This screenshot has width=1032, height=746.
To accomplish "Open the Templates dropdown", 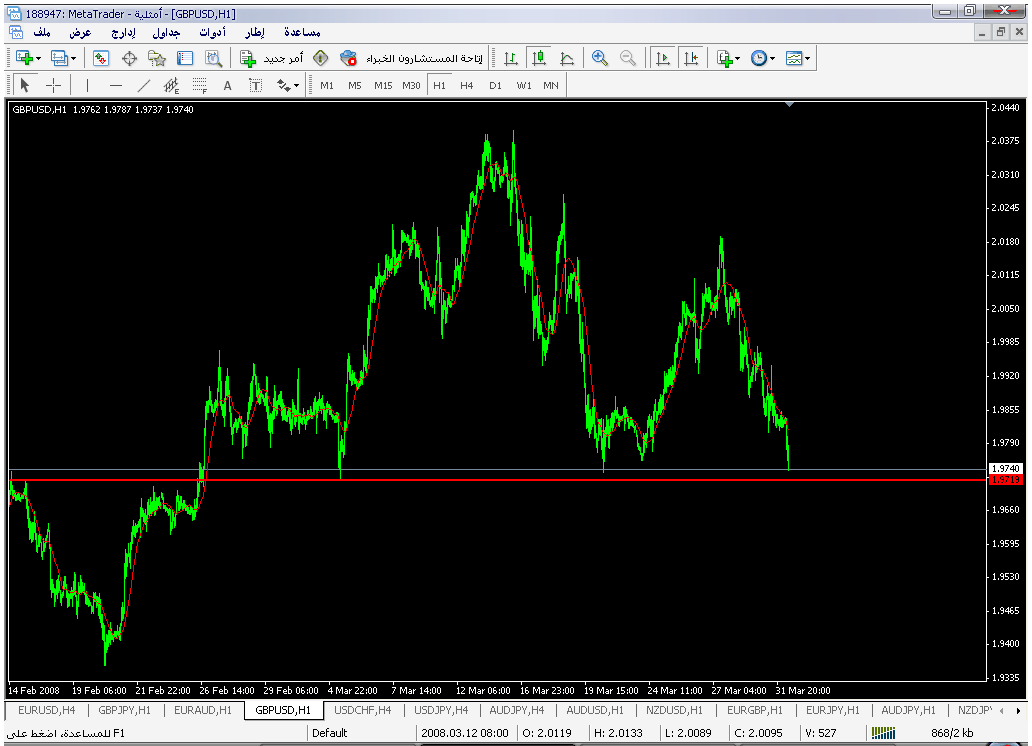I will (x=807, y=59).
